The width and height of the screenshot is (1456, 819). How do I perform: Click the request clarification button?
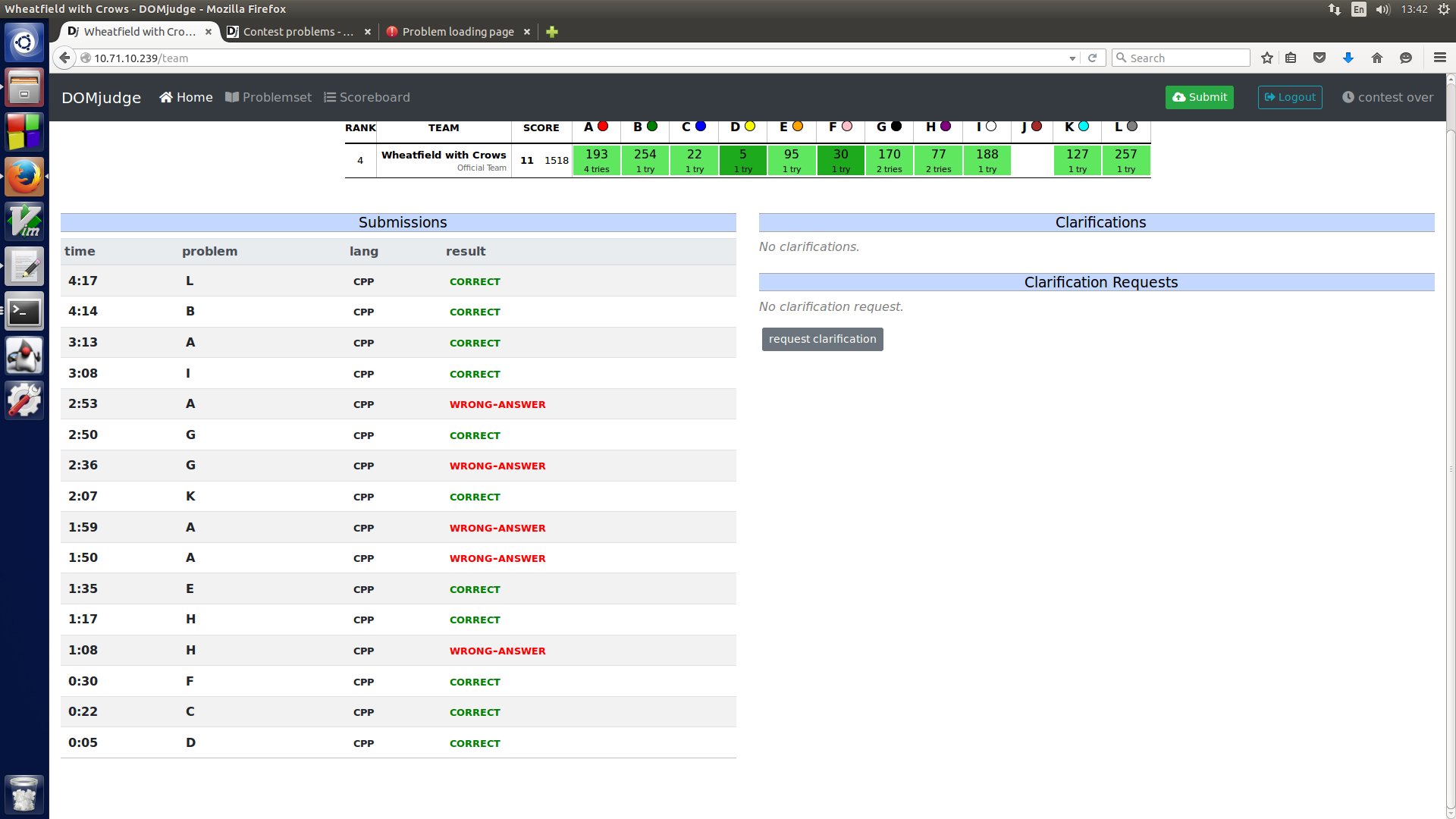coord(822,339)
